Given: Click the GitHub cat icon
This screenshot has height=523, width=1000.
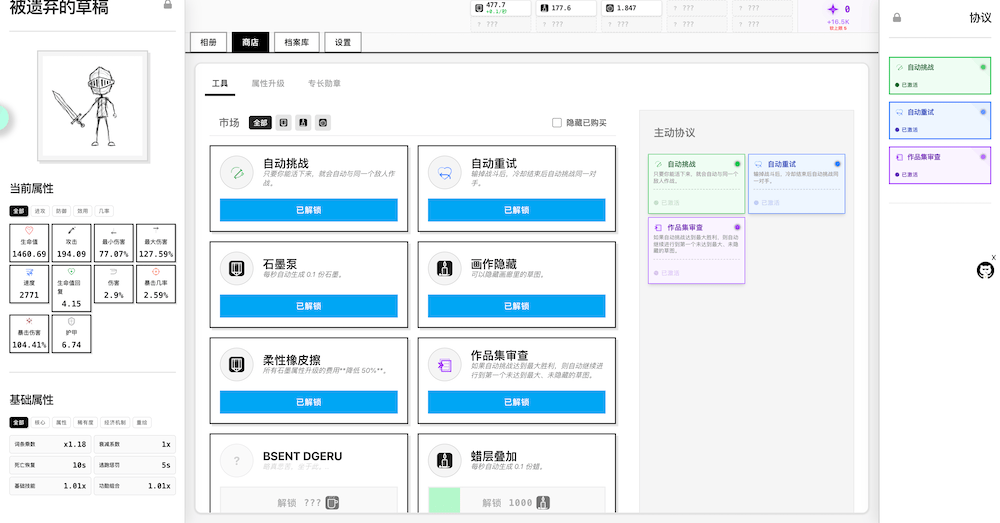Looking at the screenshot, I should [x=985, y=270].
